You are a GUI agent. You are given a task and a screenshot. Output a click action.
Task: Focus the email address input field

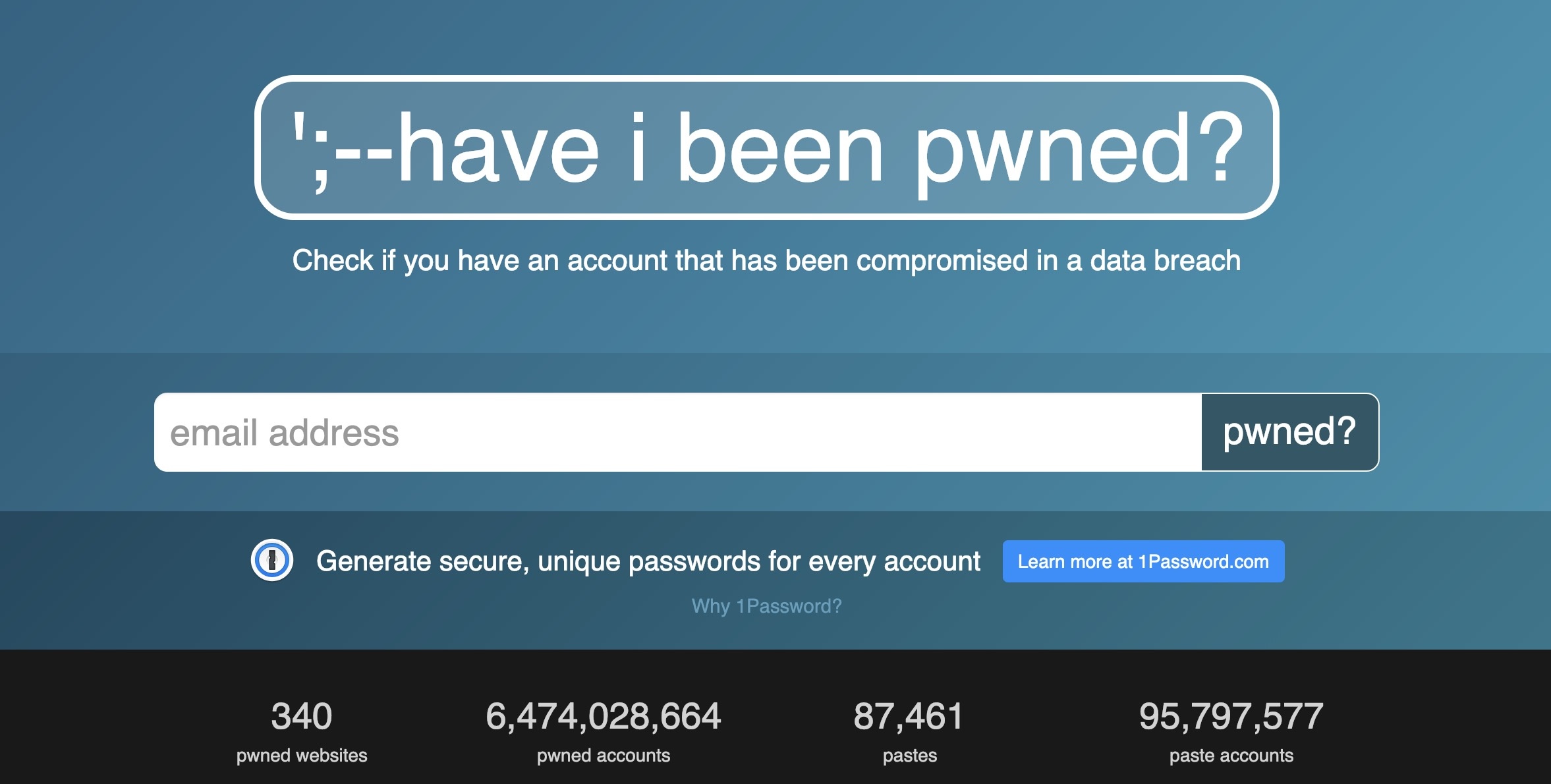[677, 432]
